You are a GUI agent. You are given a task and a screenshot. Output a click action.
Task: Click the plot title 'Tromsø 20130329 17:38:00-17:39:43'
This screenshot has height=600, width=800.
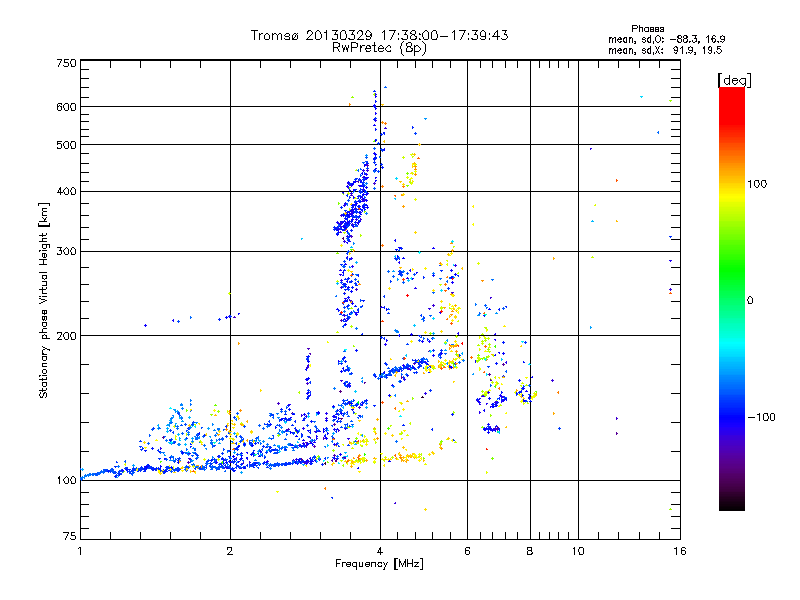380,35
